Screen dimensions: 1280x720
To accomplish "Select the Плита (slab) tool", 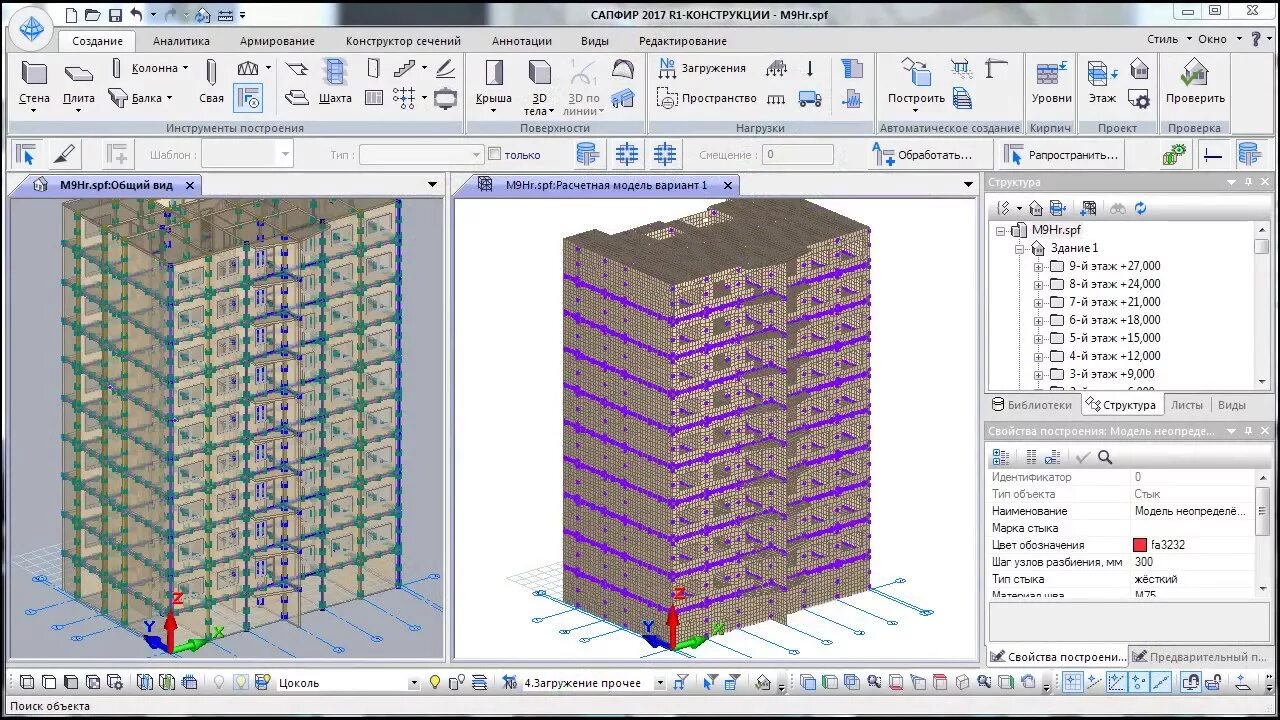I will (79, 83).
